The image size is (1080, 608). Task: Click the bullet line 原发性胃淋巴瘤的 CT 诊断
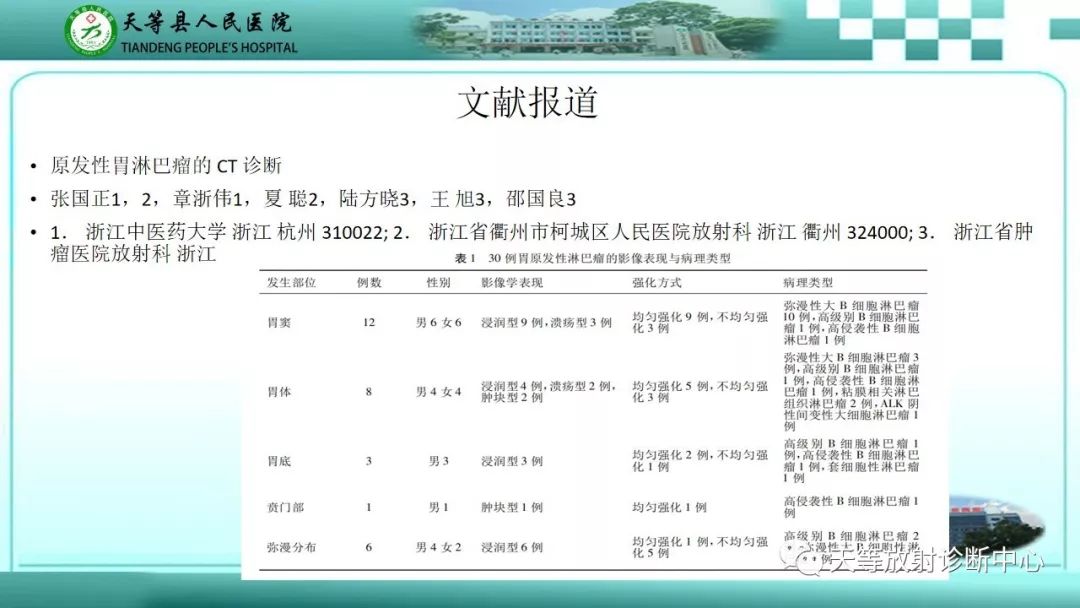pyautogui.click(x=166, y=165)
